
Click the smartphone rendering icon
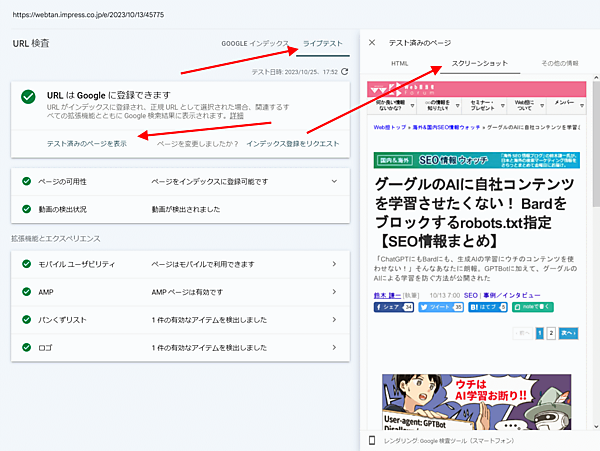point(372,441)
